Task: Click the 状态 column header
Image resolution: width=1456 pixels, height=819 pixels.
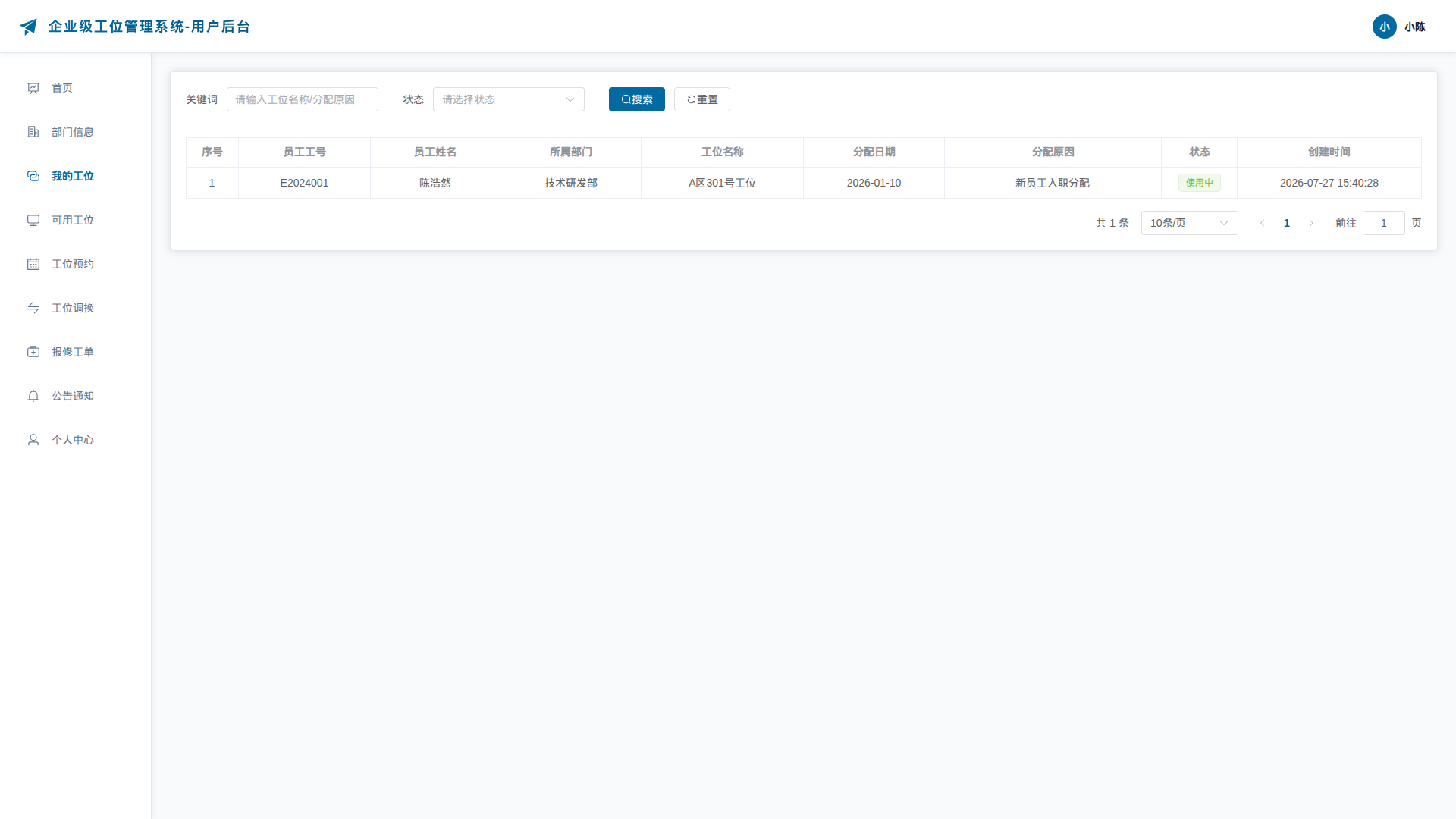Action: click(1199, 152)
